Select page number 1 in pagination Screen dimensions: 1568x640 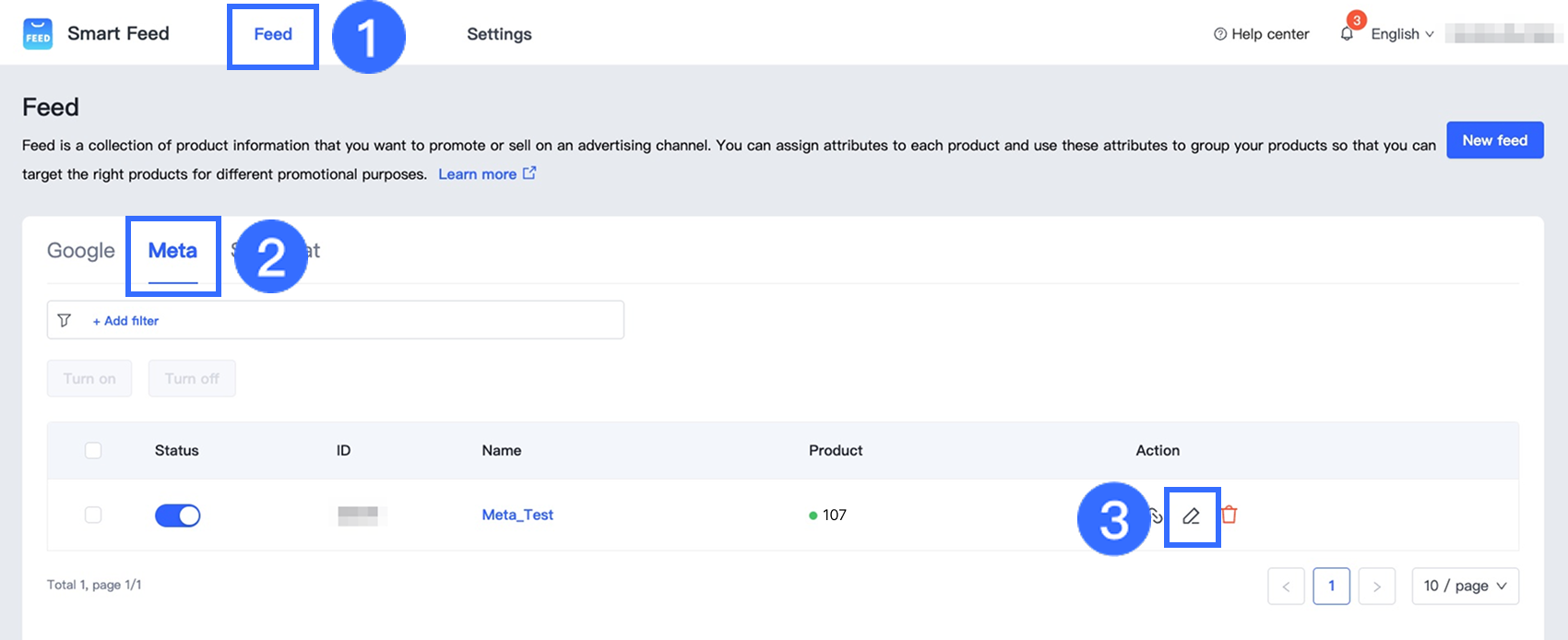1331,587
